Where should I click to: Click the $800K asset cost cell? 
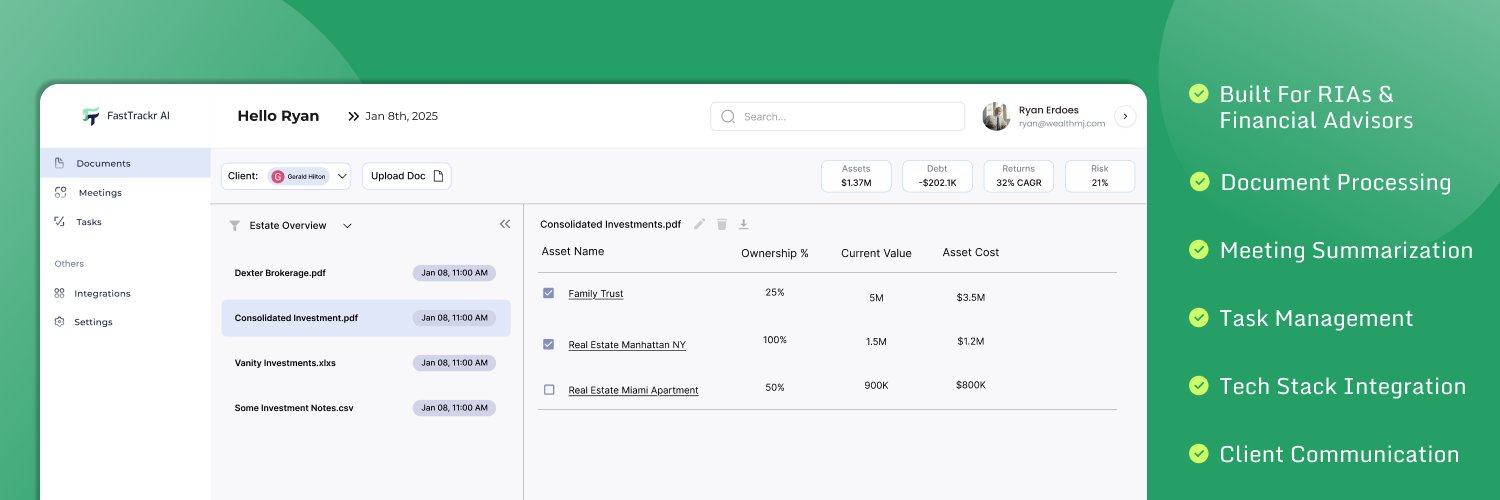[971, 385]
